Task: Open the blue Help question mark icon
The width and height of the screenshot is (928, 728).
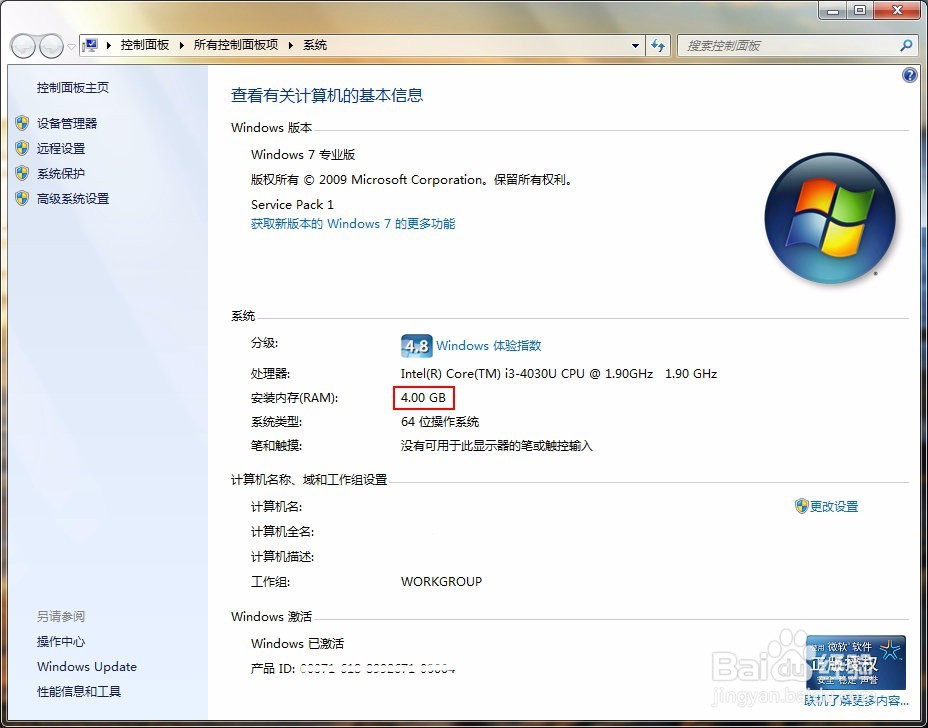Action: click(910, 75)
